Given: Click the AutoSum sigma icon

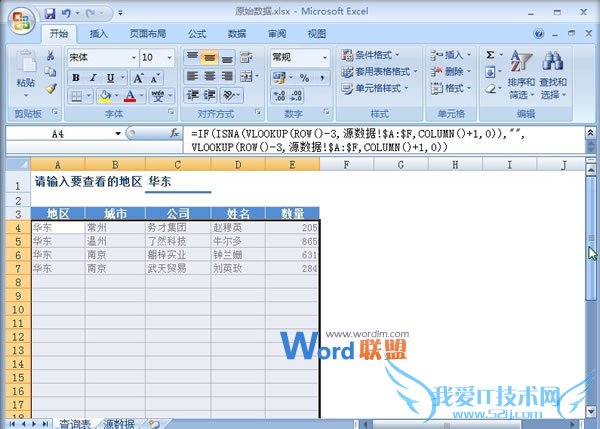Looking at the screenshot, I should tap(490, 55).
